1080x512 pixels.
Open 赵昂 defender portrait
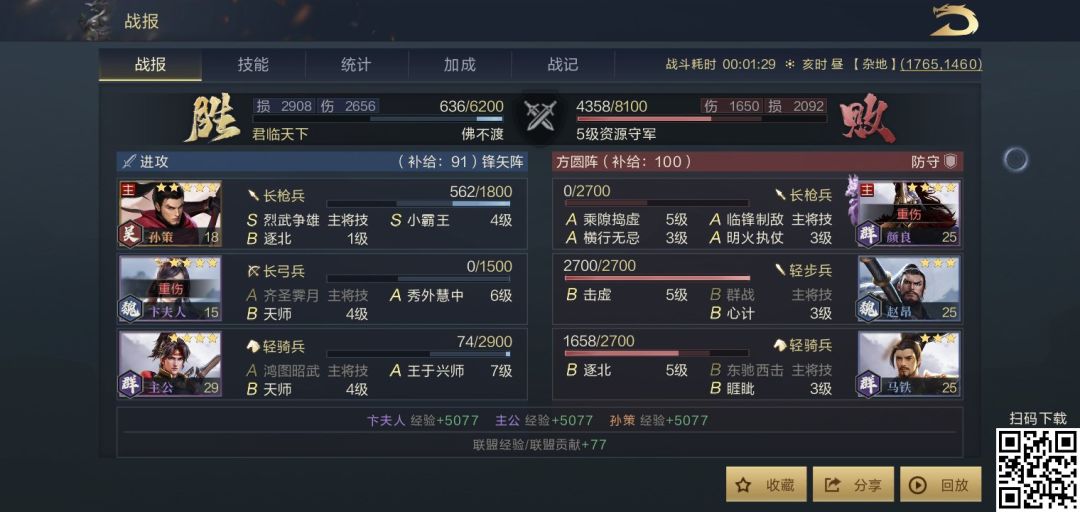click(909, 287)
